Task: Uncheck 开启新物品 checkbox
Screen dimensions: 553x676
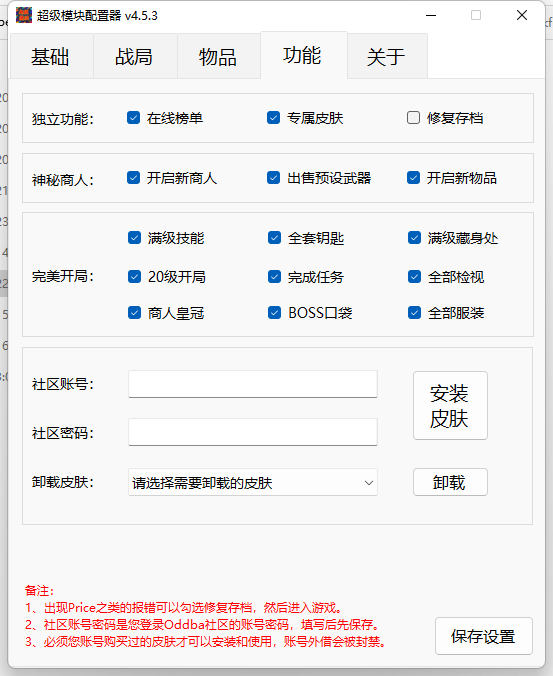Action: [413, 178]
